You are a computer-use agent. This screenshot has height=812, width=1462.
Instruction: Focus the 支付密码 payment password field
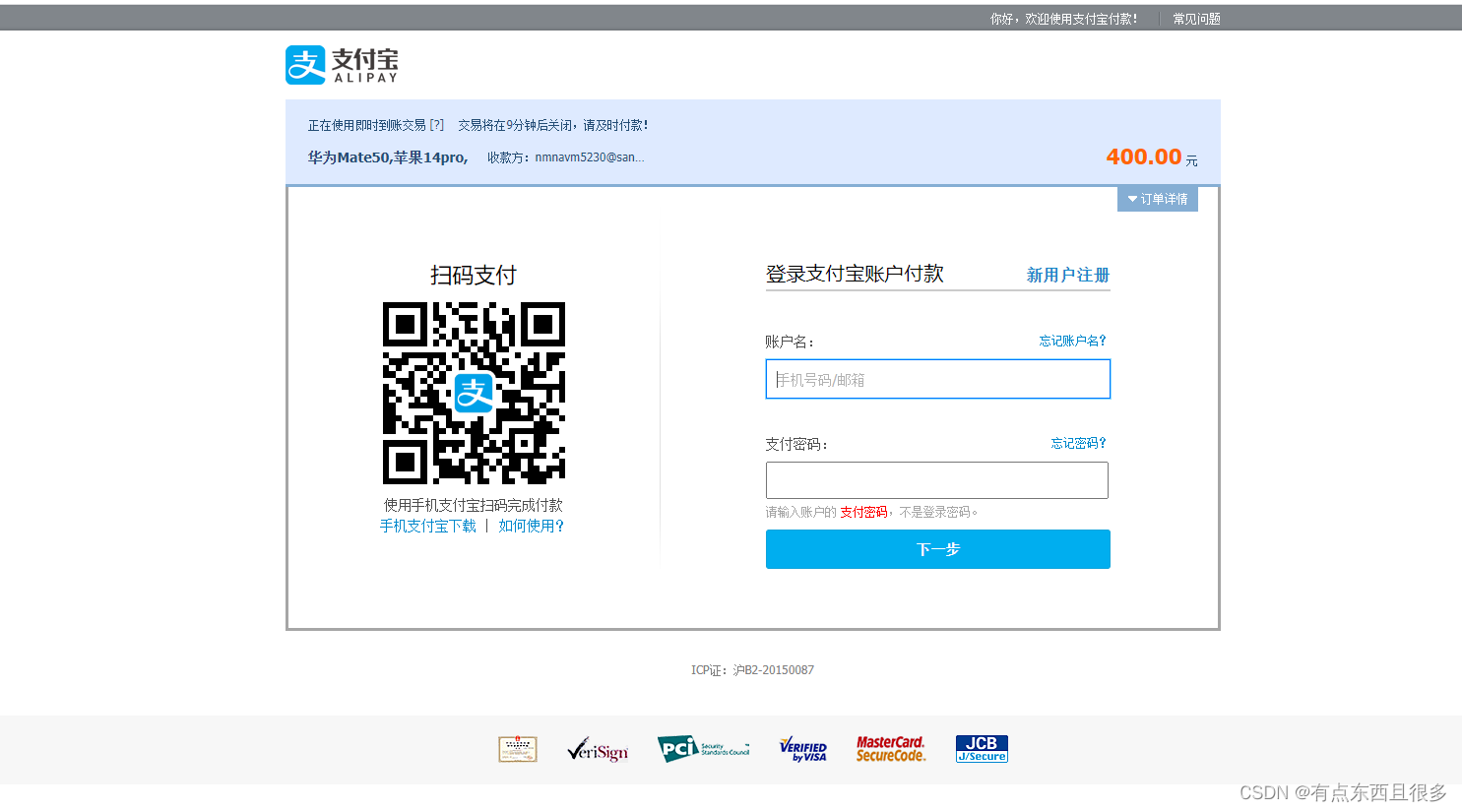[937, 480]
